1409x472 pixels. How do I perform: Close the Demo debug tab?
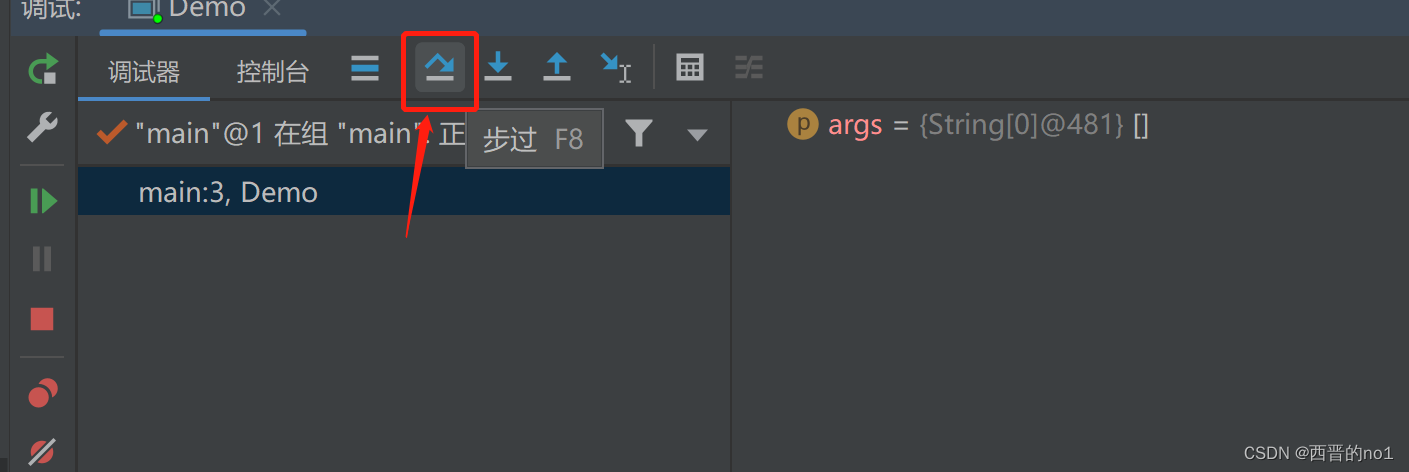(x=271, y=9)
